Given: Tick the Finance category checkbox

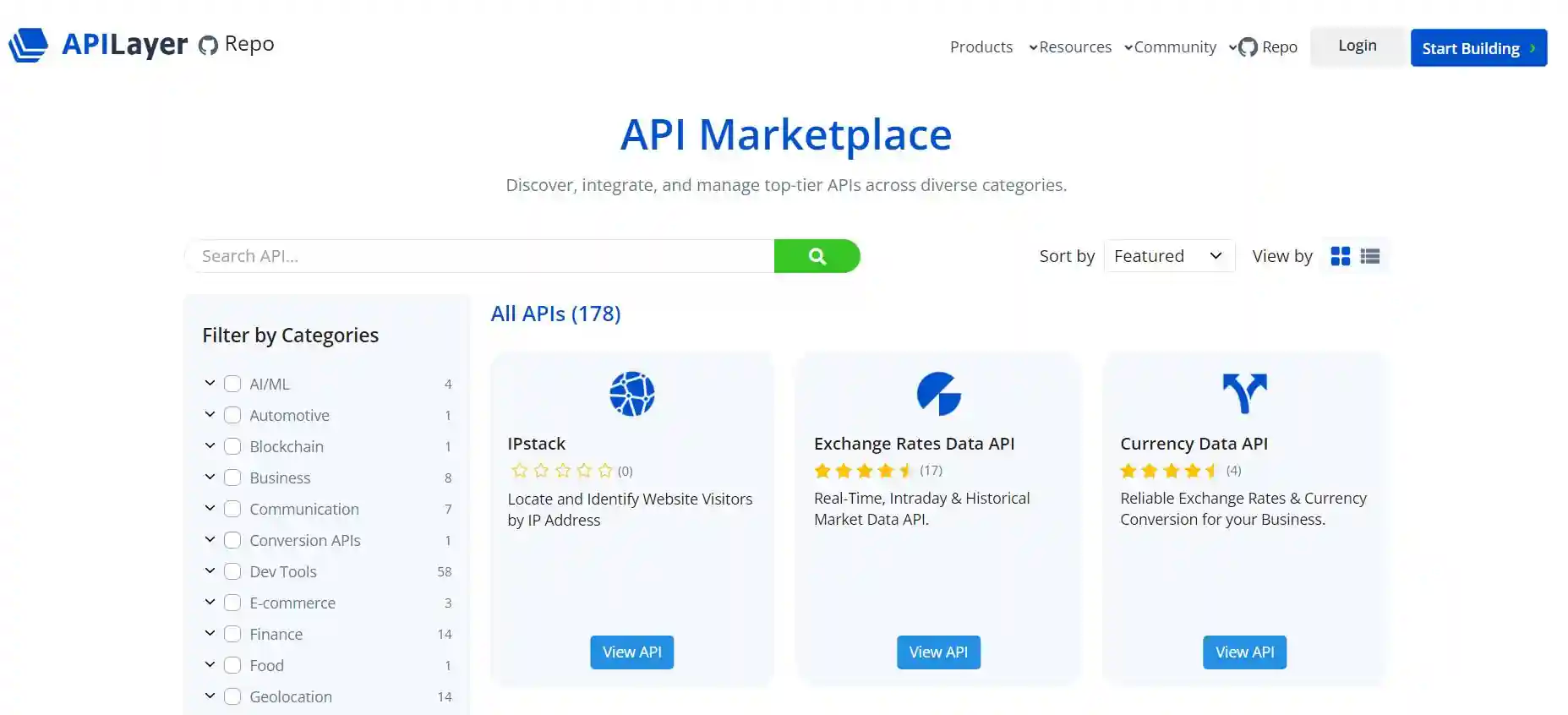Looking at the screenshot, I should point(232,634).
